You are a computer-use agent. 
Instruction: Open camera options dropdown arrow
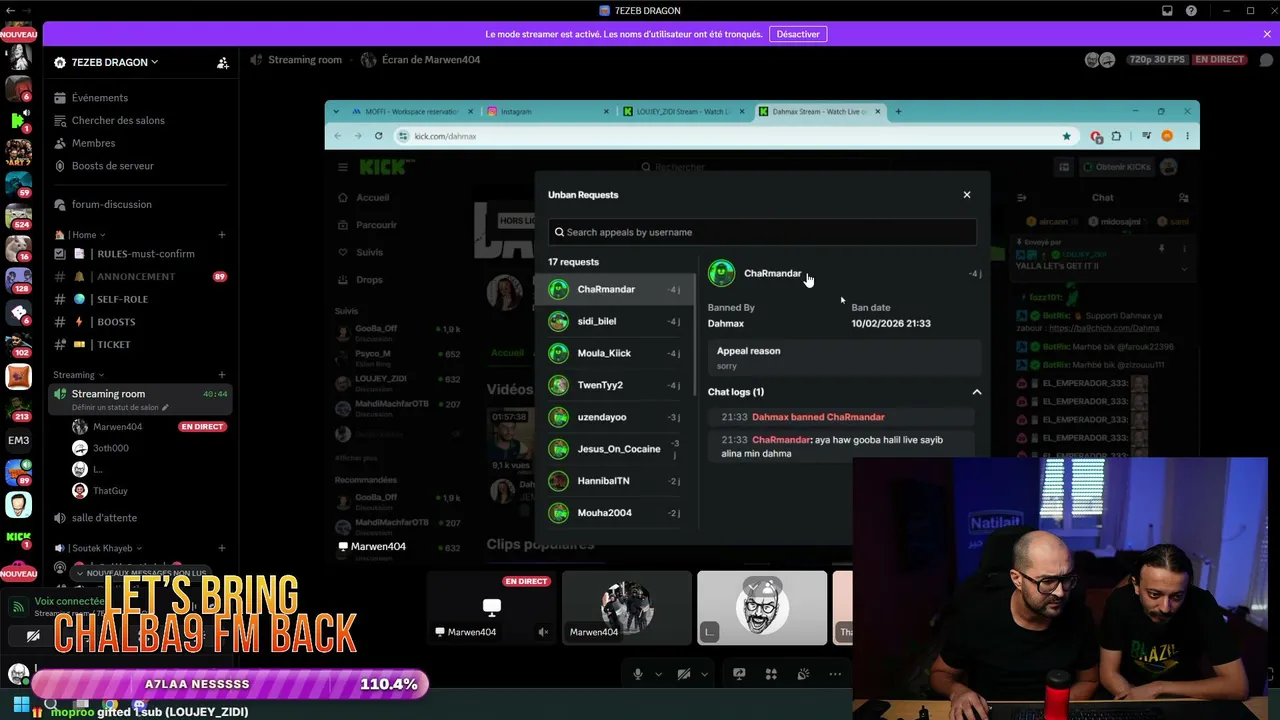coord(704,674)
